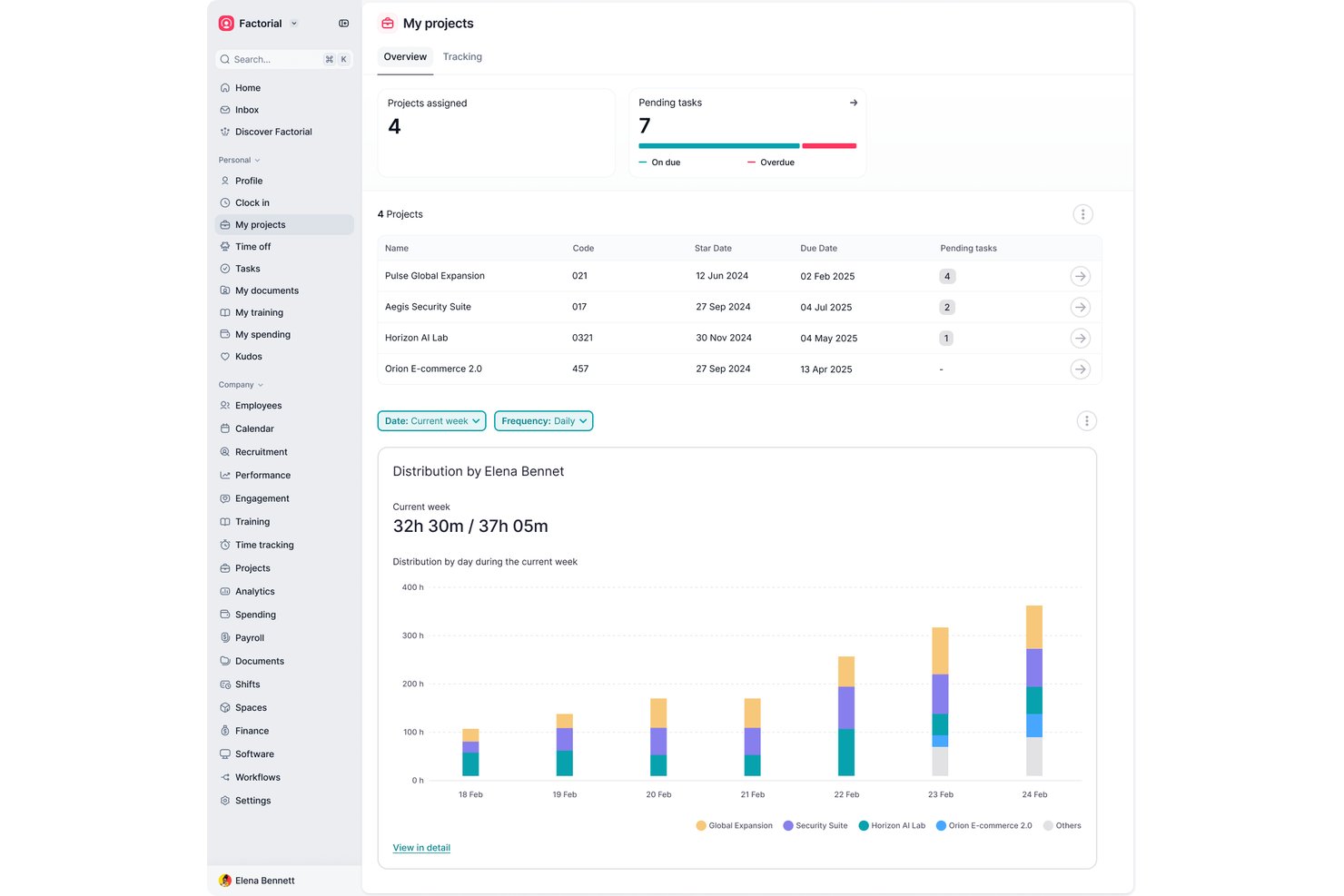This screenshot has height=896, width=1344.
Task: Click the Settings gear icon
Action: point(225,801)
